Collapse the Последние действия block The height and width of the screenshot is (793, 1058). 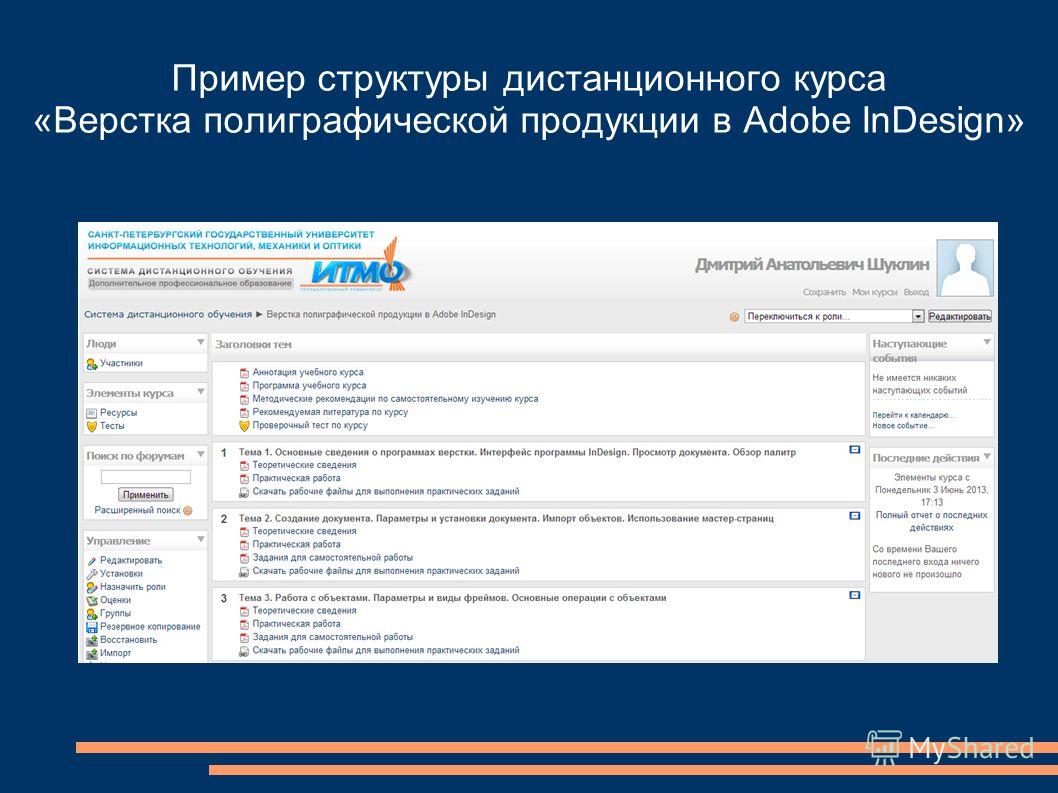987,456
